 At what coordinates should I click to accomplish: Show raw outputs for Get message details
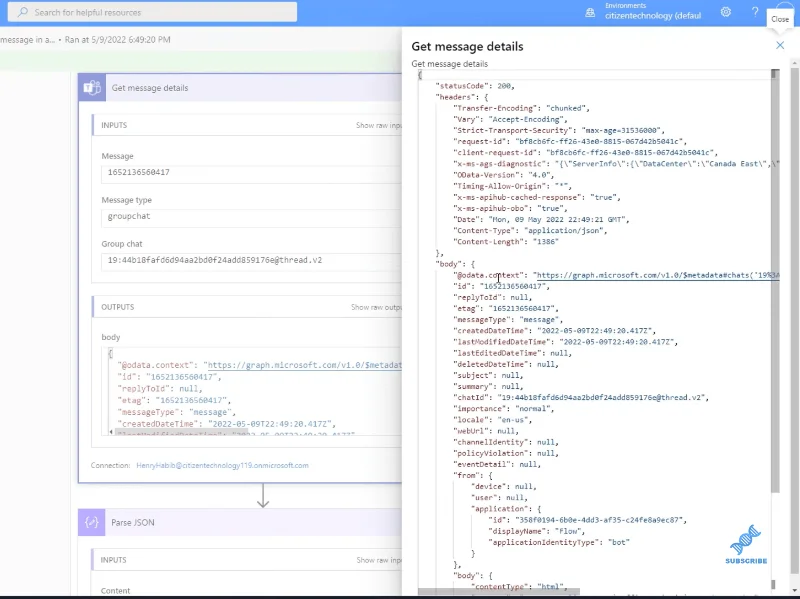[377, 307]
